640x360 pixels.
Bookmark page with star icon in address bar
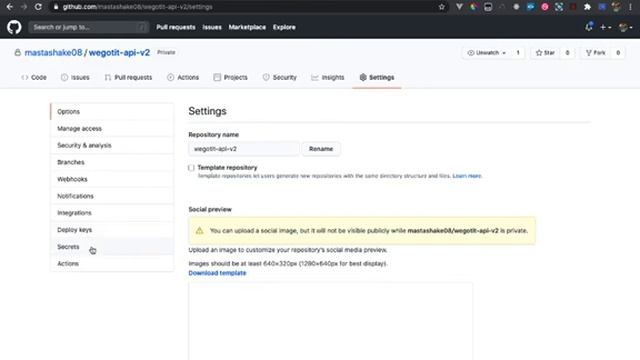441,7
